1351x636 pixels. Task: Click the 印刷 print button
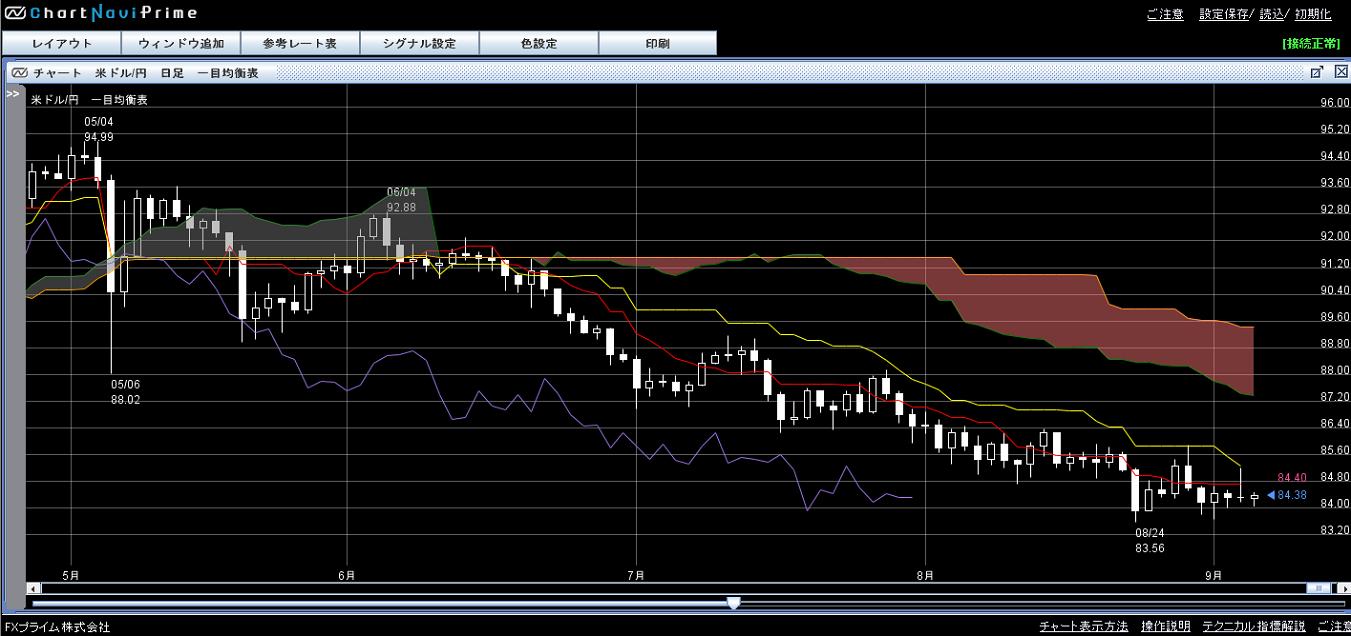pos(658,43)
